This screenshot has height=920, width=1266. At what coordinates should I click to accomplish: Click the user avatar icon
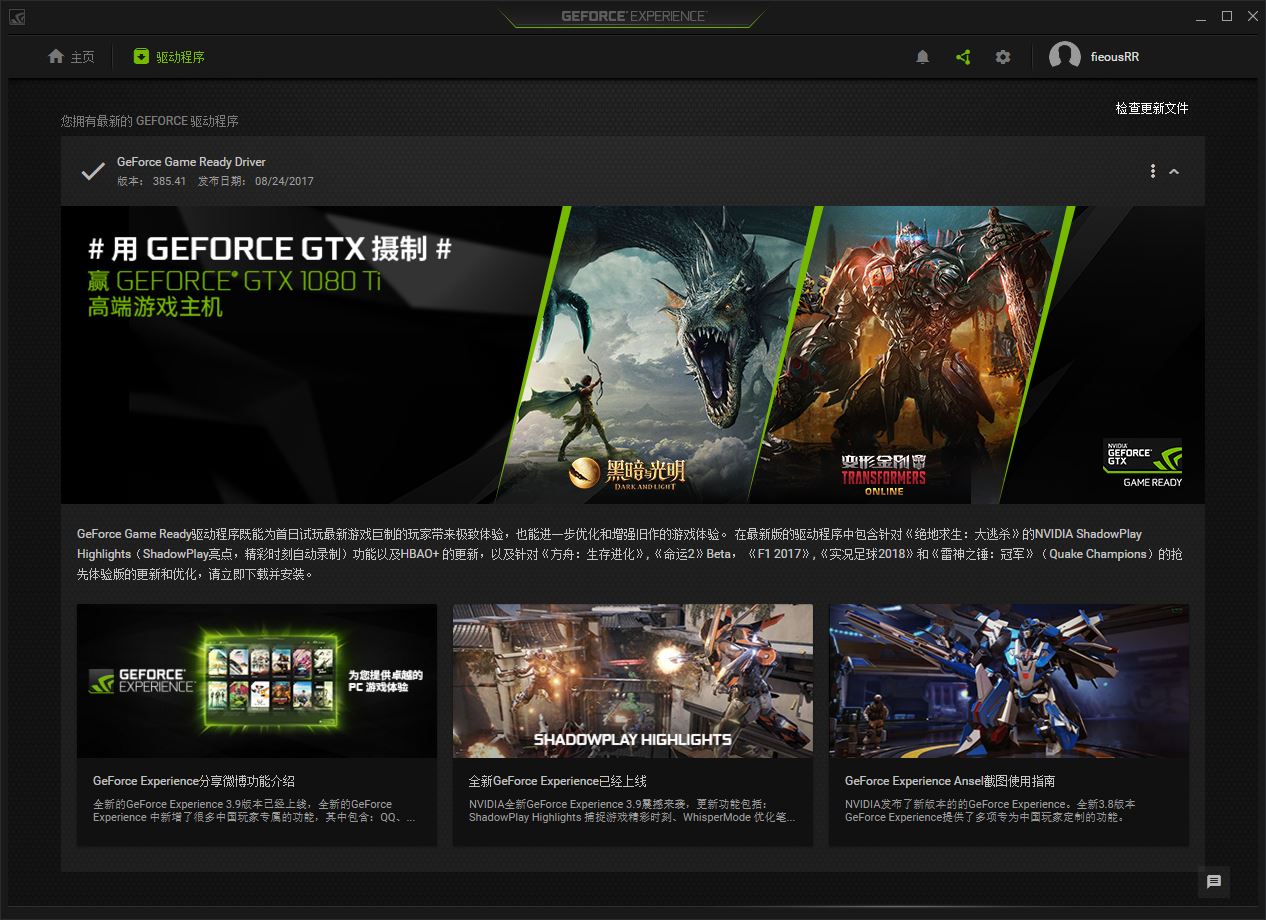(x=1064, y=57)
